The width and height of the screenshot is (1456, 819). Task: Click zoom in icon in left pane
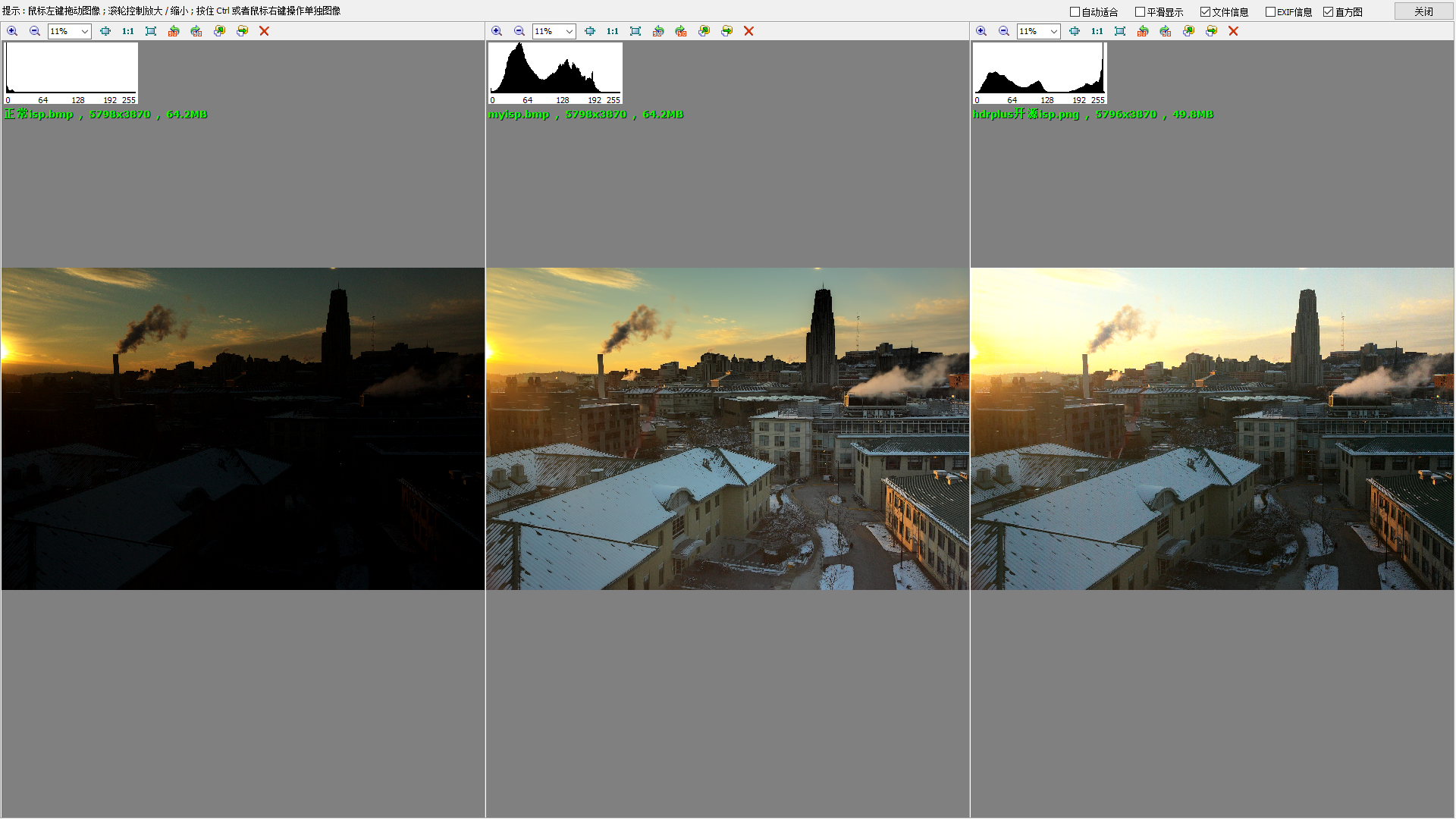point(12,31)
